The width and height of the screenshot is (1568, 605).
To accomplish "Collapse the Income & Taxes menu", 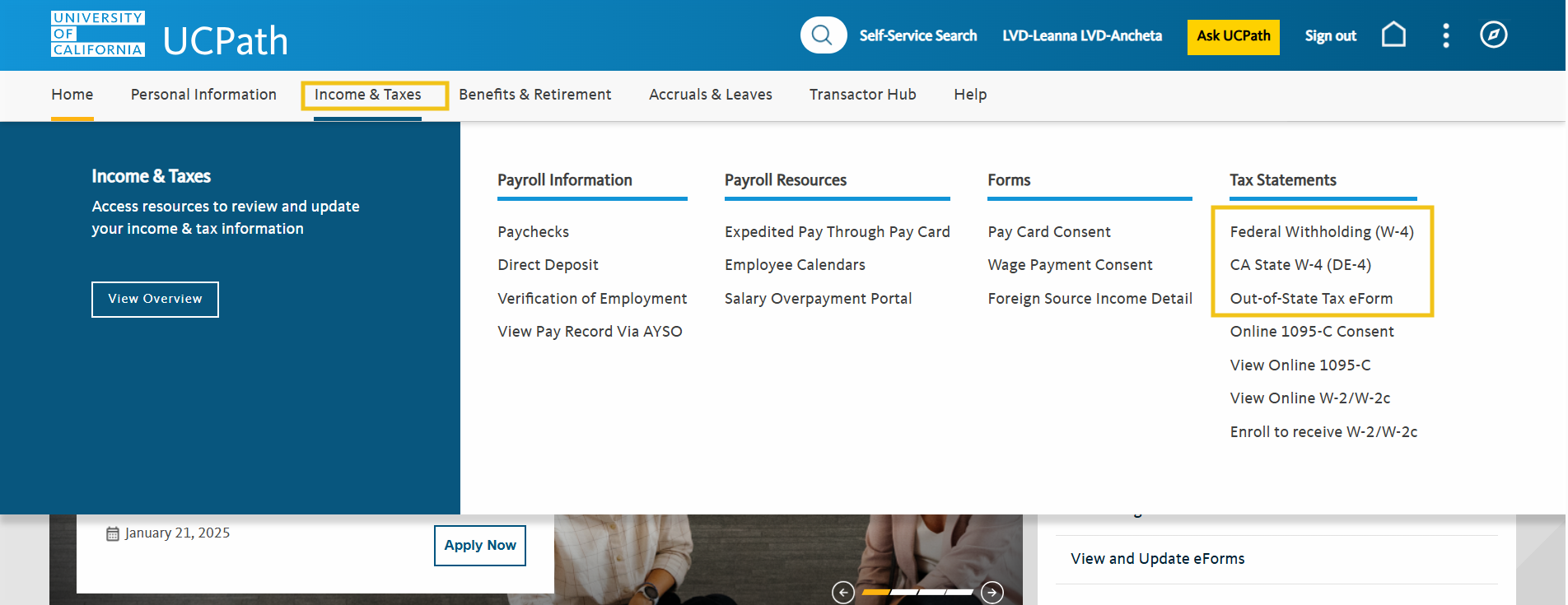I will [x=367, y=95].
